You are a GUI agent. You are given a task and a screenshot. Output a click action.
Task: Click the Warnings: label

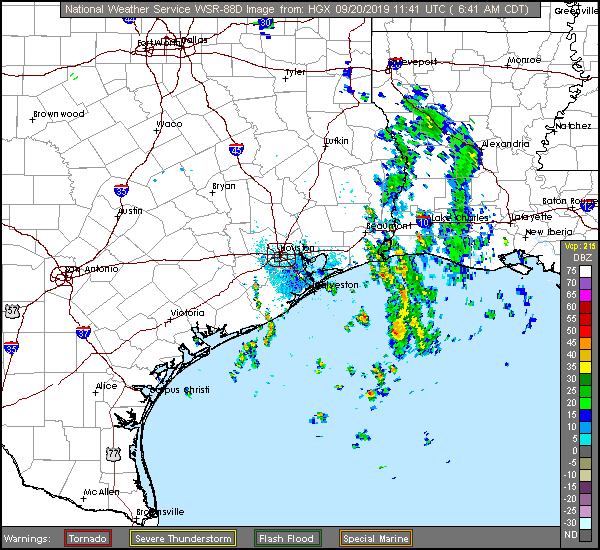[x=27, y=539]
